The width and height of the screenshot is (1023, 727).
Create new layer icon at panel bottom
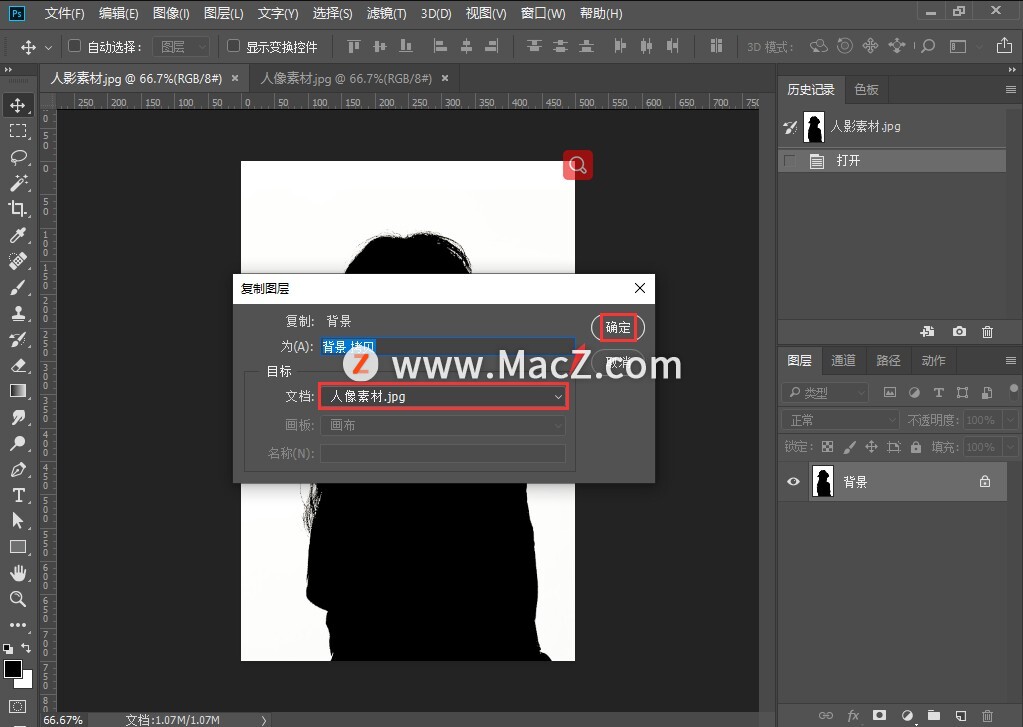coord(960,715)
